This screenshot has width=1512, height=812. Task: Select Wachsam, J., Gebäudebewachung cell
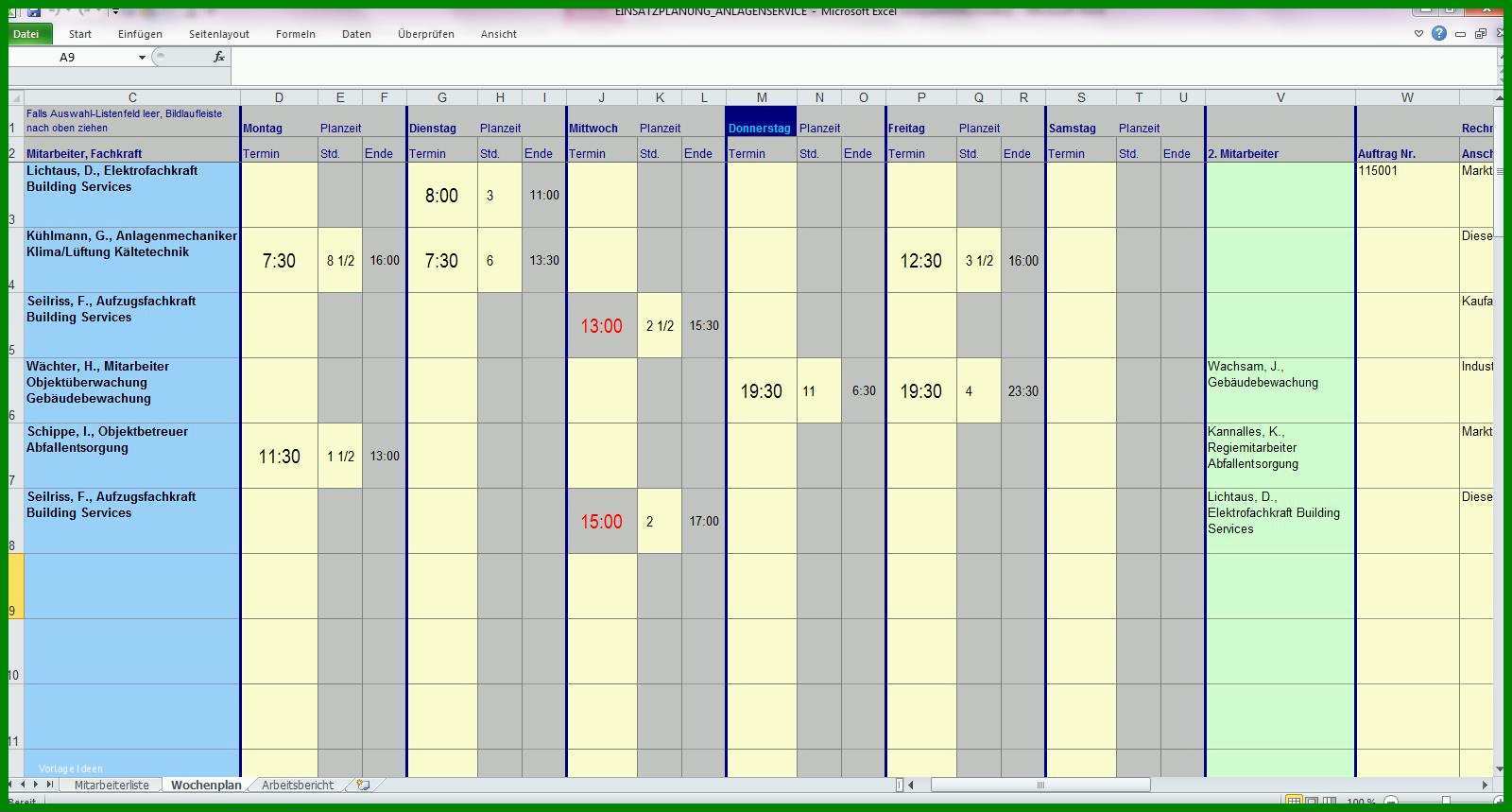click(x=1280, y=390)
